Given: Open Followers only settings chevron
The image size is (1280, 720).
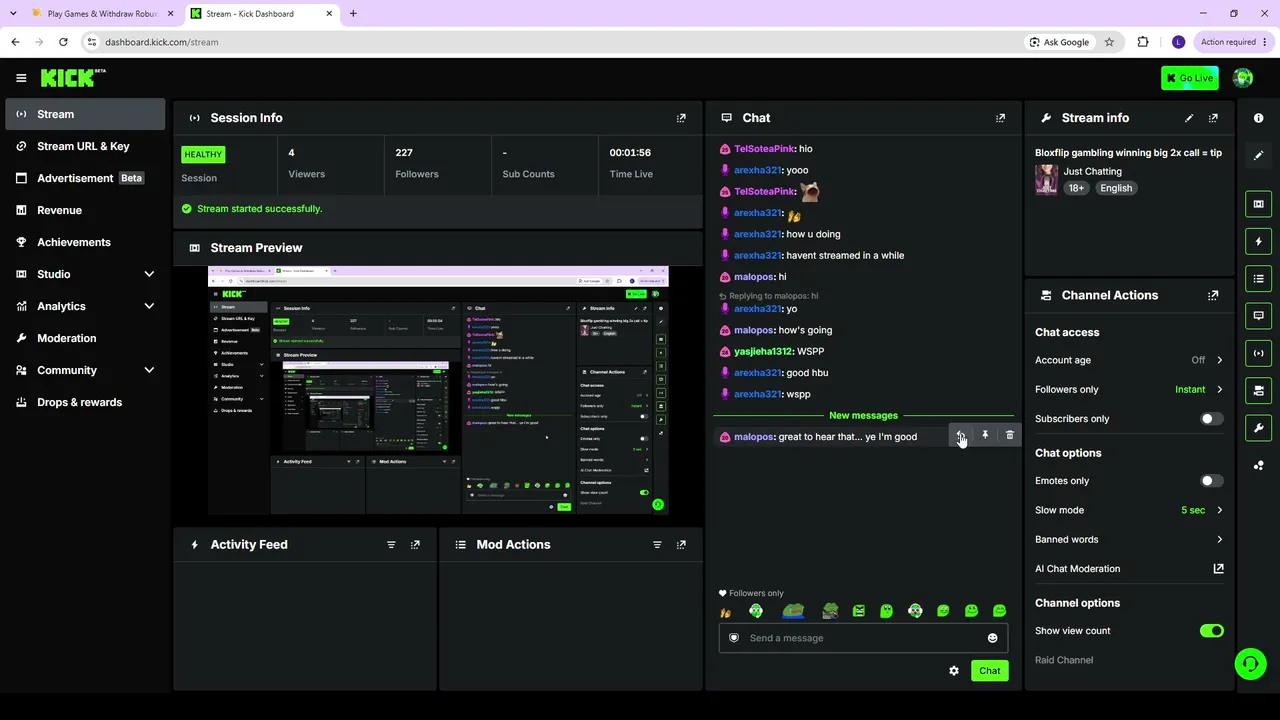Looking at the screenshot, I should pos(1219,389).
